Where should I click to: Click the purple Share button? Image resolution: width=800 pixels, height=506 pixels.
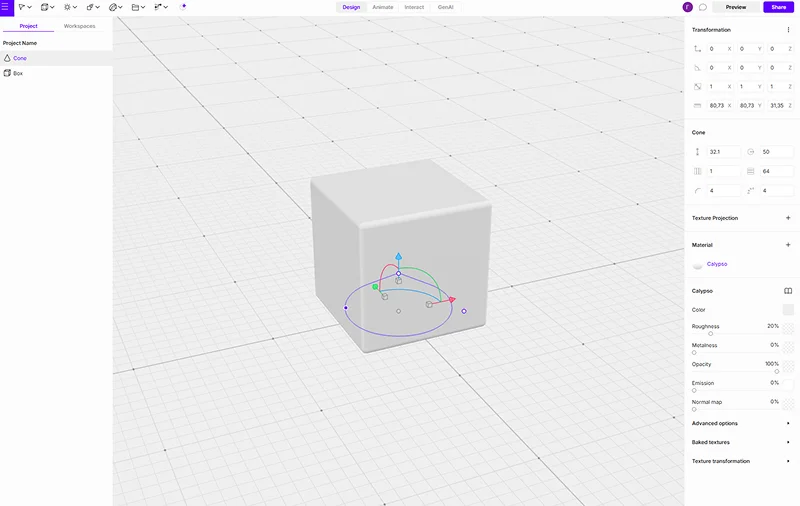tap(778, 7)
